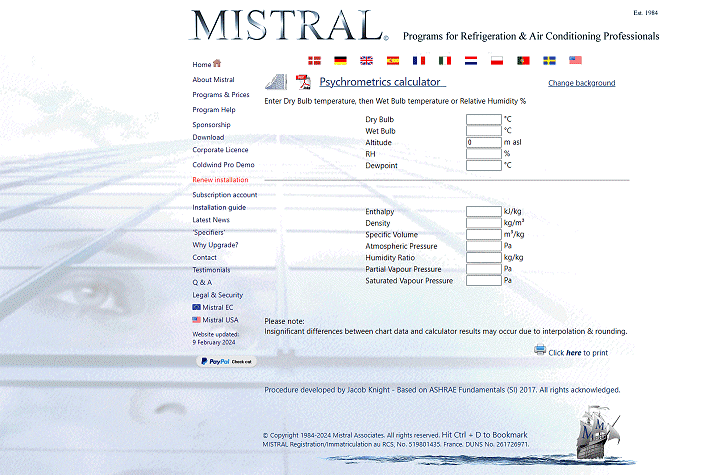Click the printer icon to print

[x=540, y=351]
